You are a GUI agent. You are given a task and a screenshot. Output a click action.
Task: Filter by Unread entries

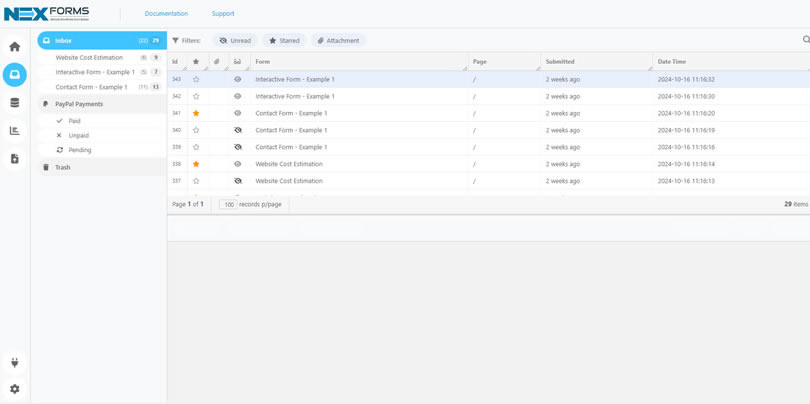tap(235, 40)
